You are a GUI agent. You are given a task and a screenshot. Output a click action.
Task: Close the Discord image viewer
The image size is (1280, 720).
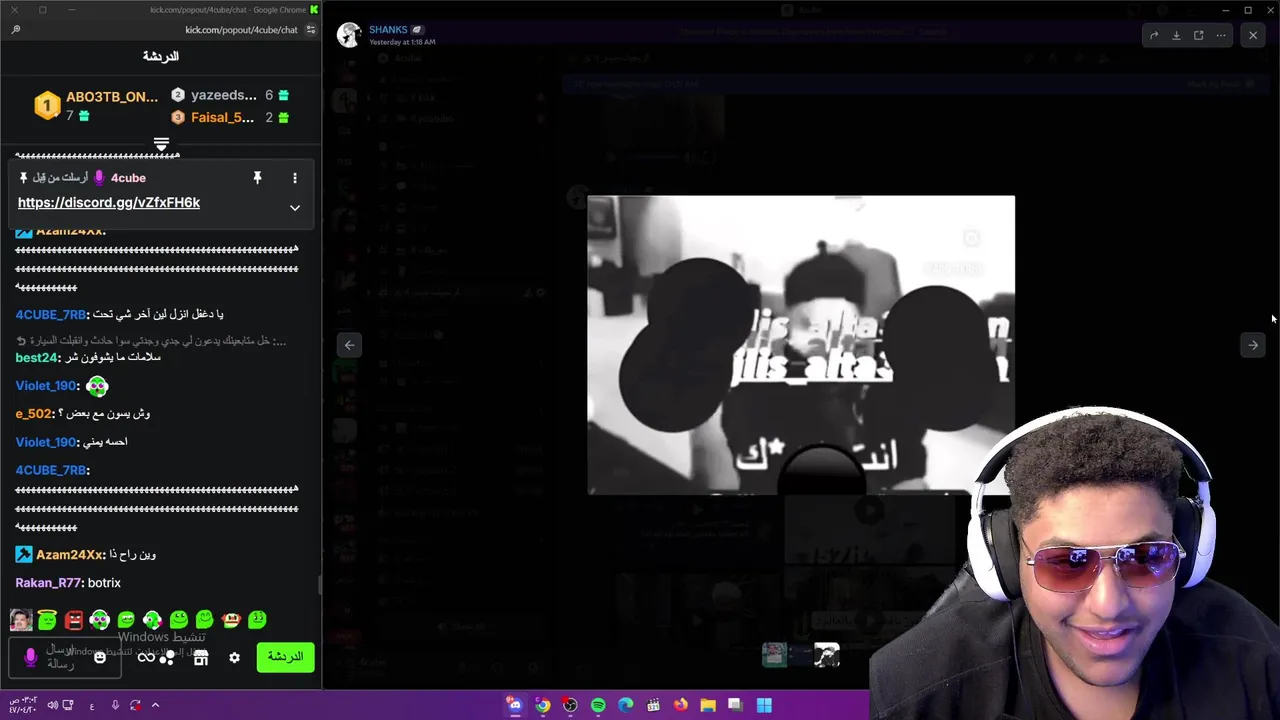(x=1253, y=35)
